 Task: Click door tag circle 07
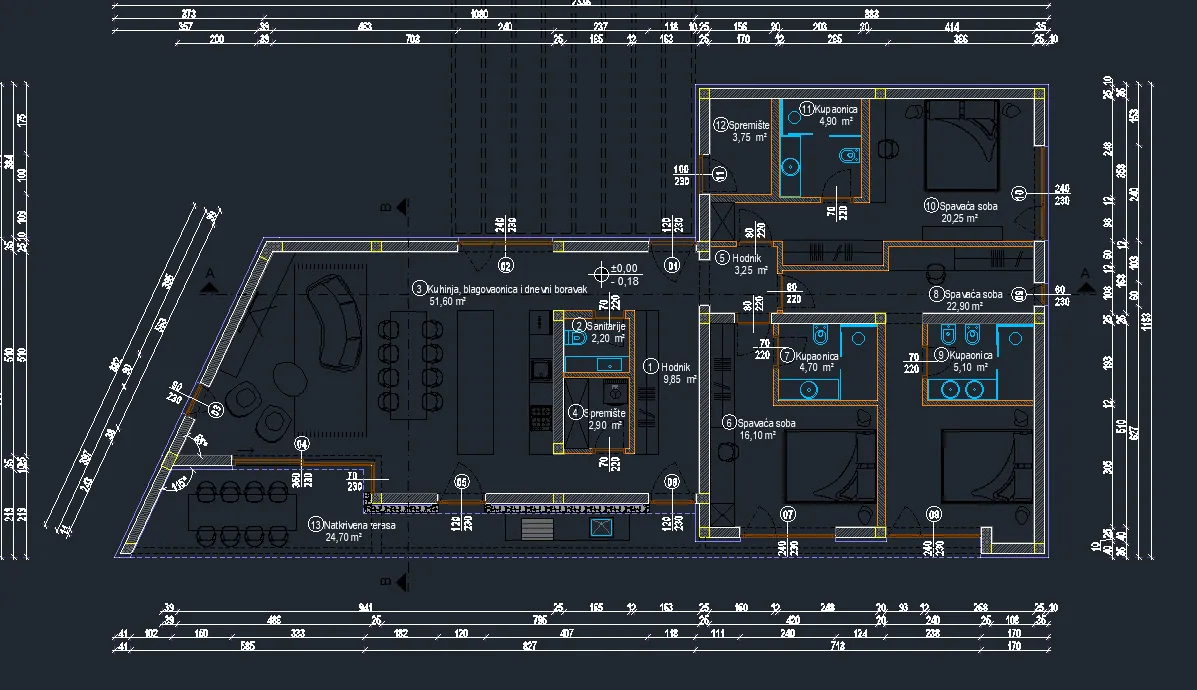[788, 515]
